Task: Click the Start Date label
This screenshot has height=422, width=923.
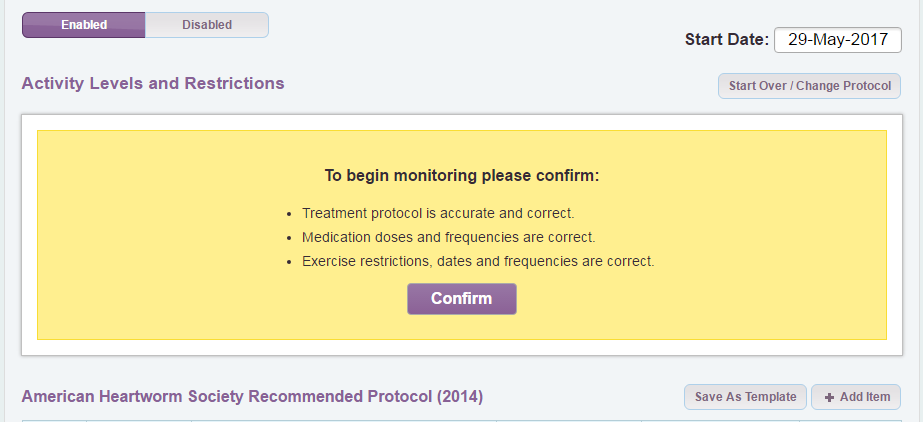Action: coord(726,40)
